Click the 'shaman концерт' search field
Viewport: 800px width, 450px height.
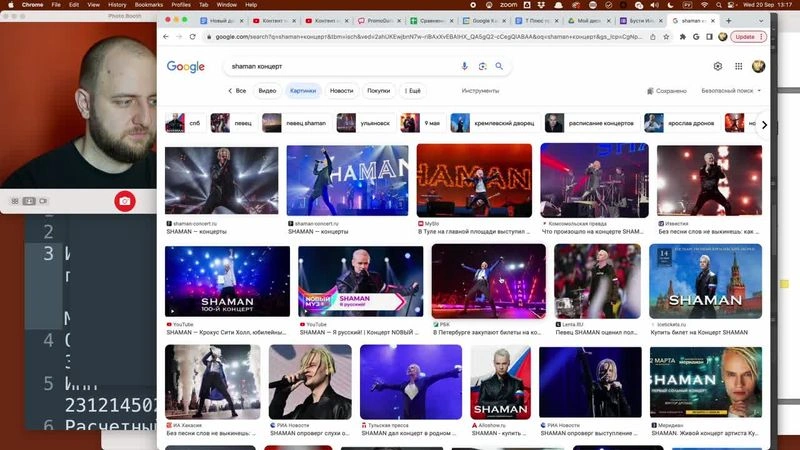point(342,66)
